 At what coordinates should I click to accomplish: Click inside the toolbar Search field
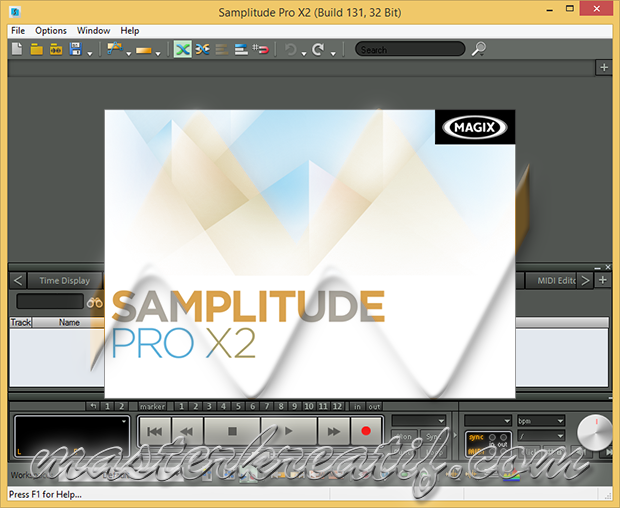click(x=410, y=49)
